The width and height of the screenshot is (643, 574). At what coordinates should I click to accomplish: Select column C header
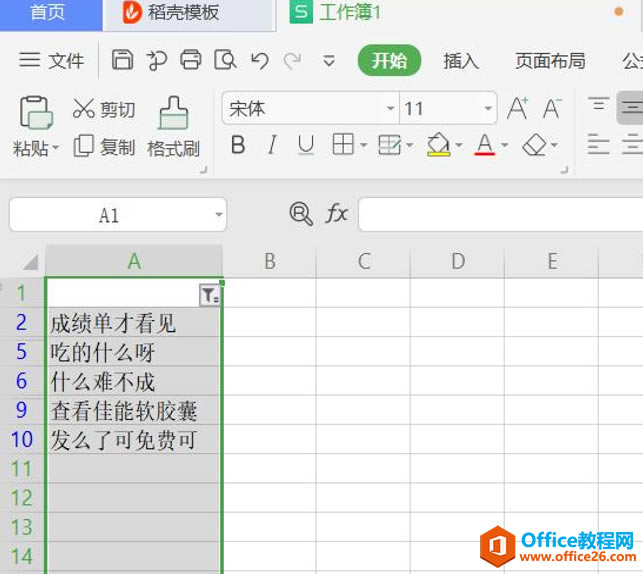(x=363, y=261)
